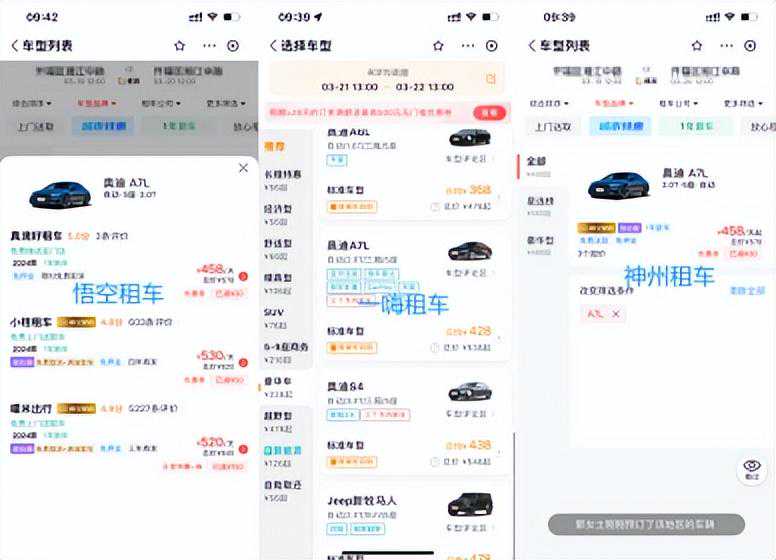Click the blue 清除全部 link
Viewport: 776px width, 560px height.
click(x=747, y=291)
